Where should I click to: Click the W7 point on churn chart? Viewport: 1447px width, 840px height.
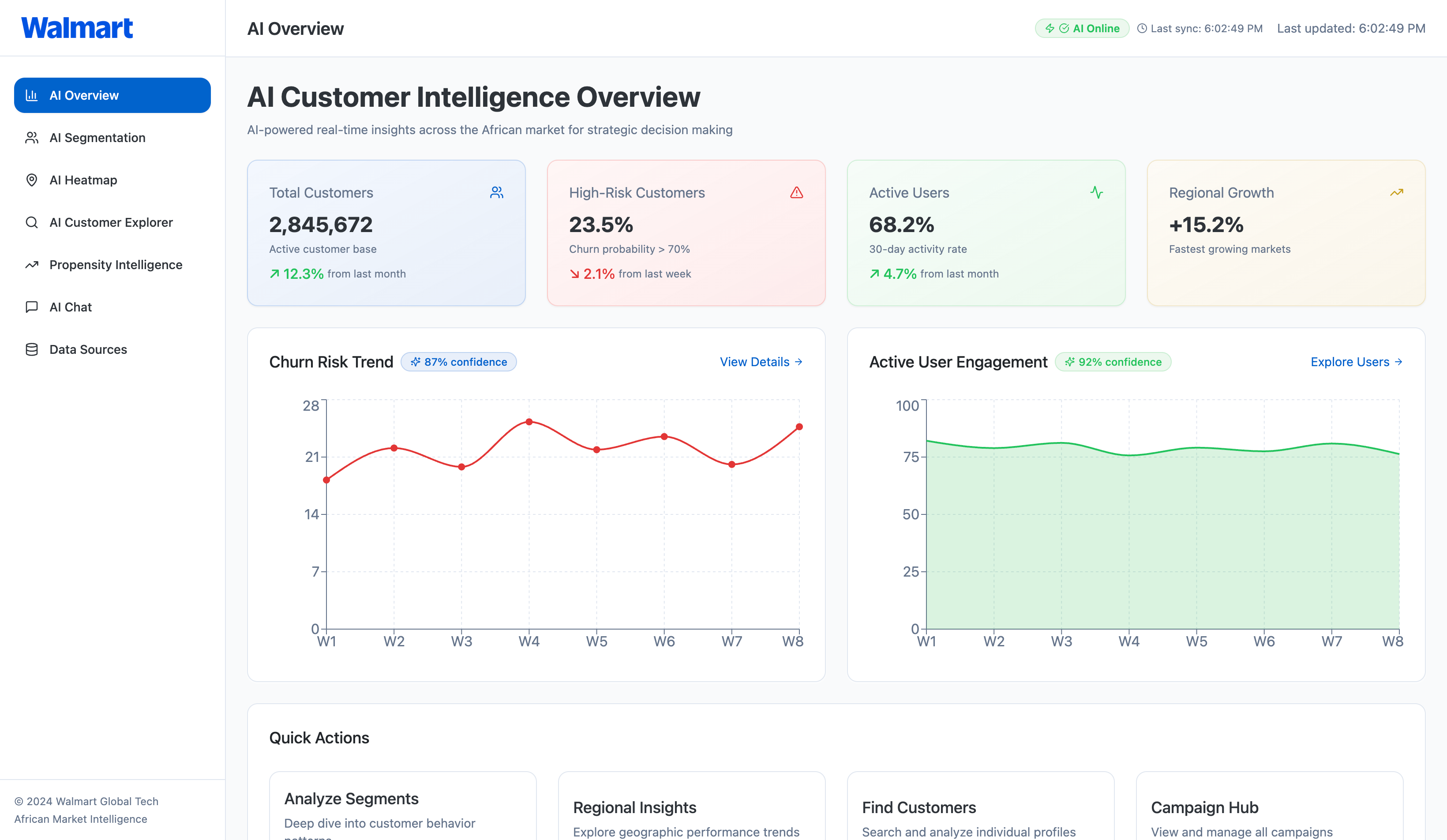[x=731, y=465]
